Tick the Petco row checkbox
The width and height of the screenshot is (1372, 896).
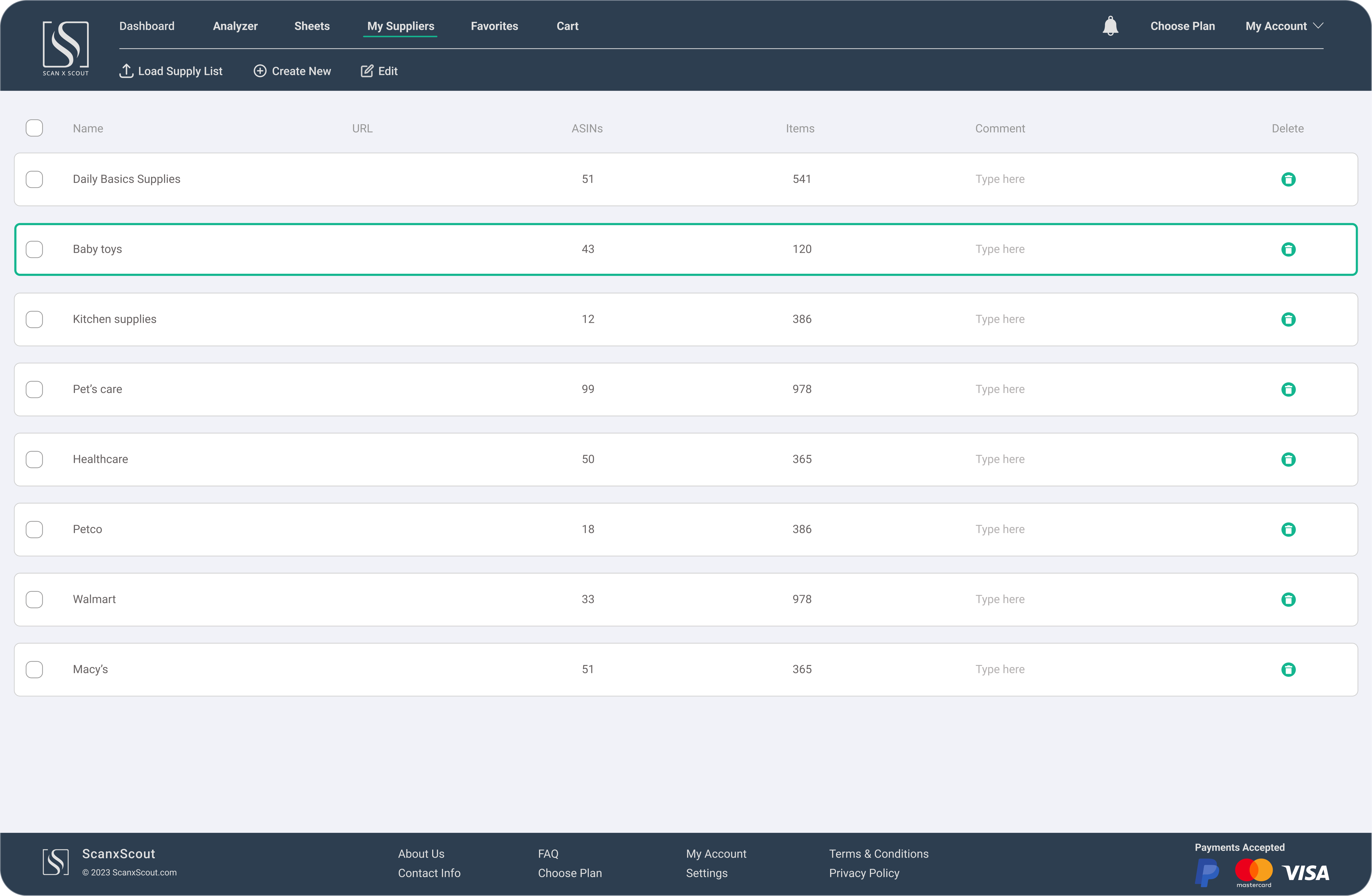35,529
